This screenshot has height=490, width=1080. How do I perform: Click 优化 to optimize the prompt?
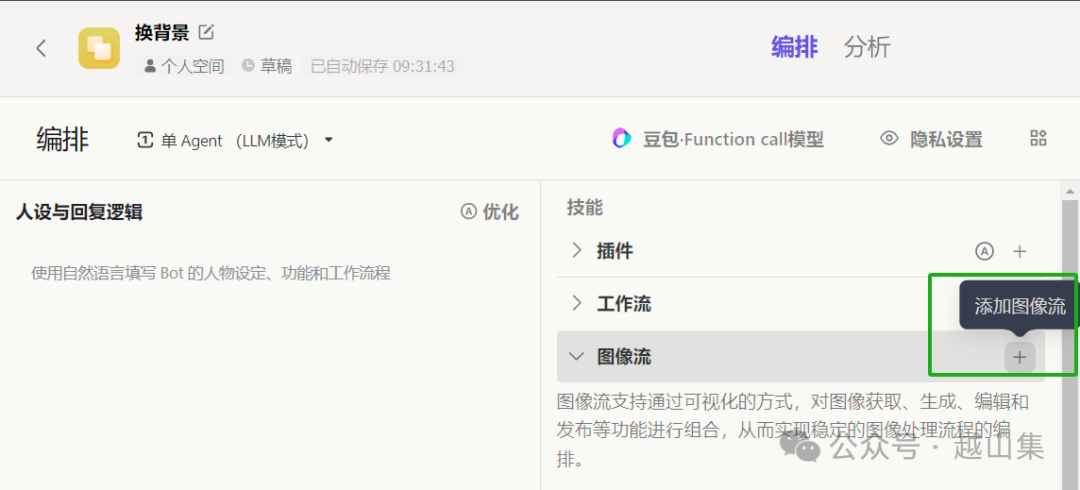coord(490,212)
